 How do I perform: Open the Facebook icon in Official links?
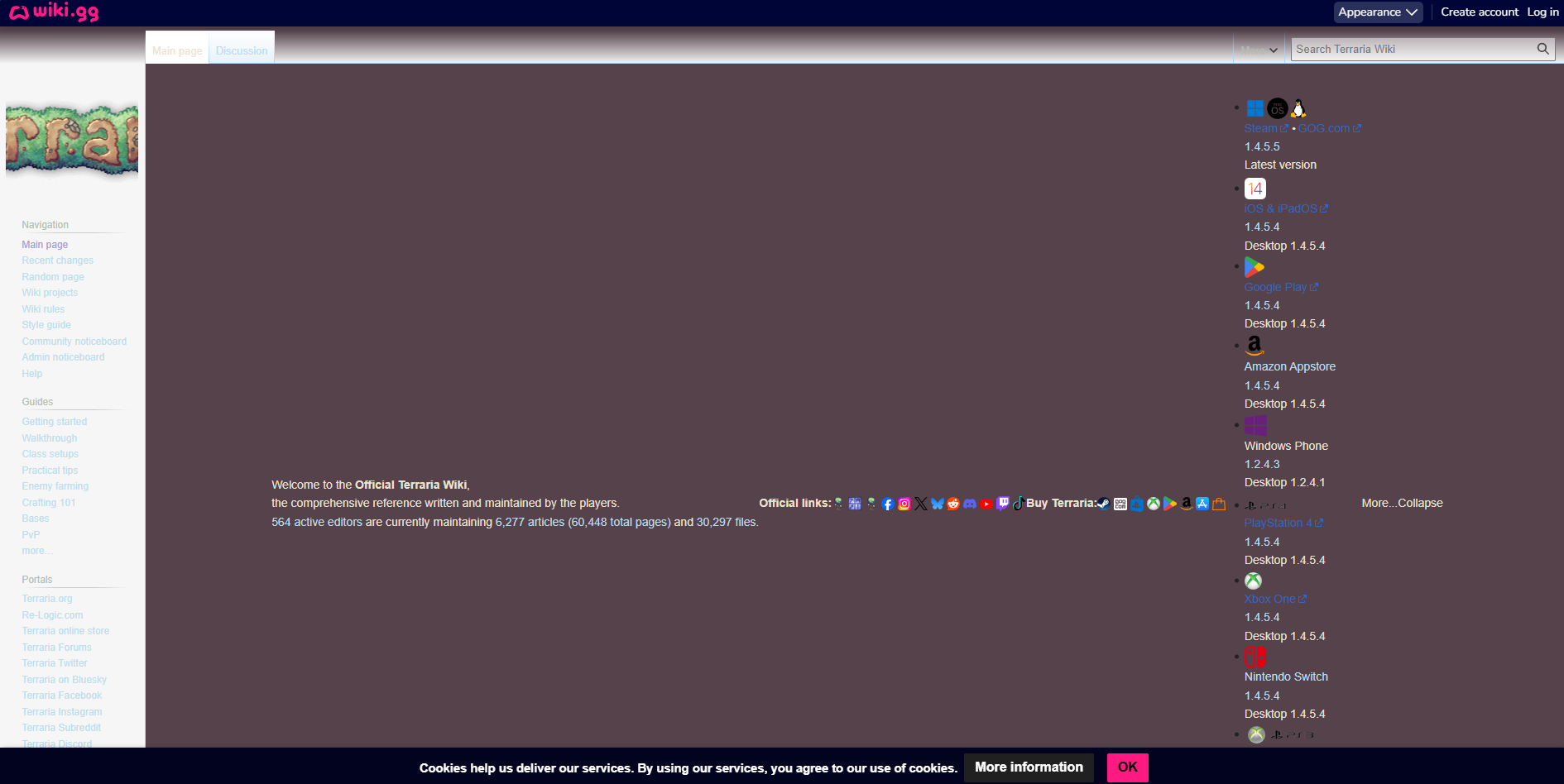888,504
